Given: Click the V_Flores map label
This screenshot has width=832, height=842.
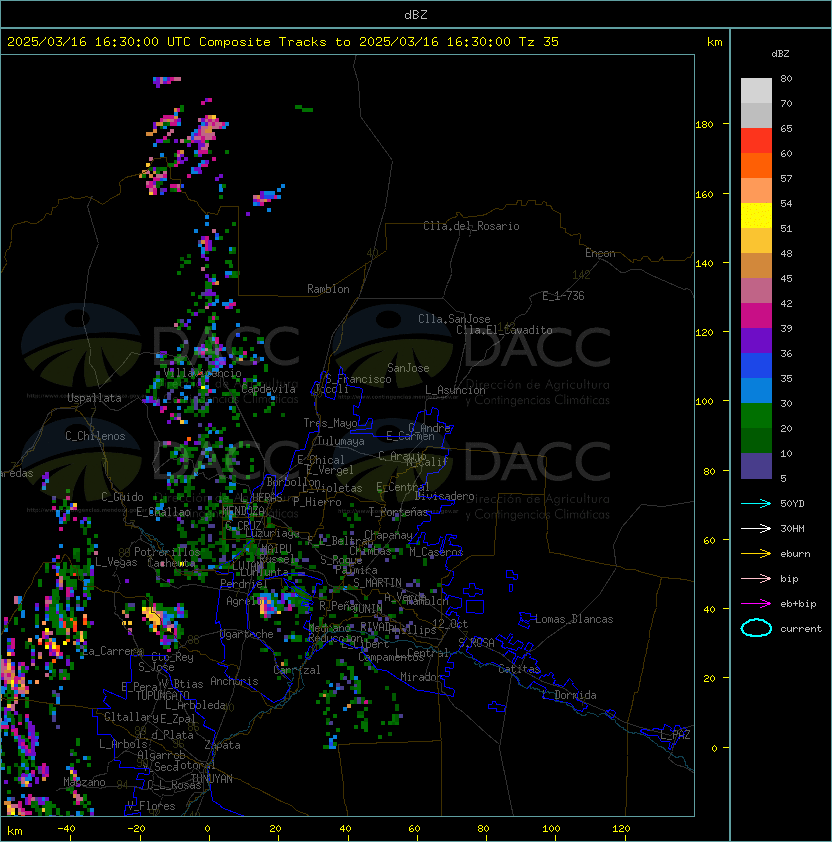Looking at the screenshot, I should coord(151,806).
